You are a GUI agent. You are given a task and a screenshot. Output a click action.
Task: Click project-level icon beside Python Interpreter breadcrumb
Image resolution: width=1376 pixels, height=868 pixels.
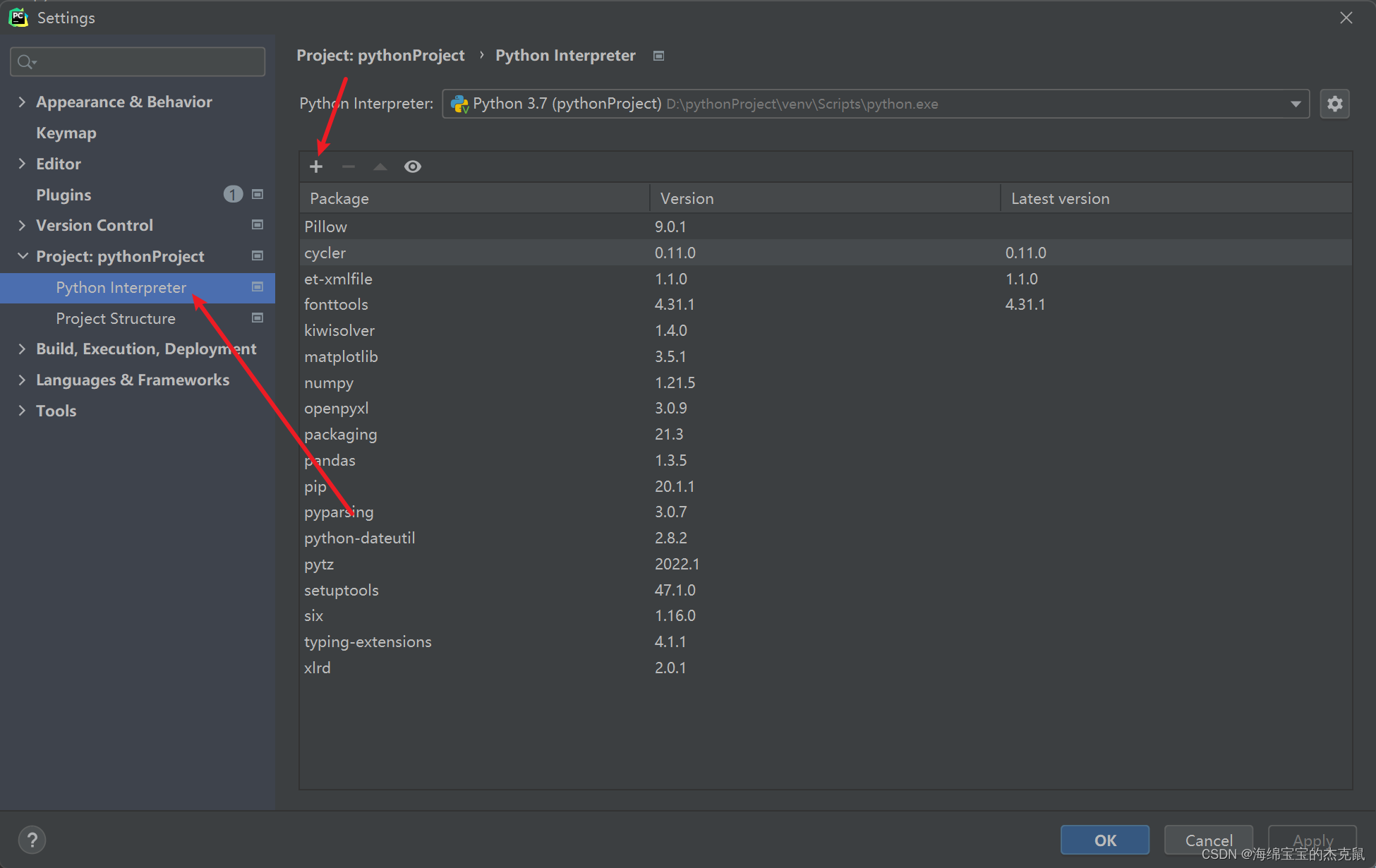pos(658,56)
